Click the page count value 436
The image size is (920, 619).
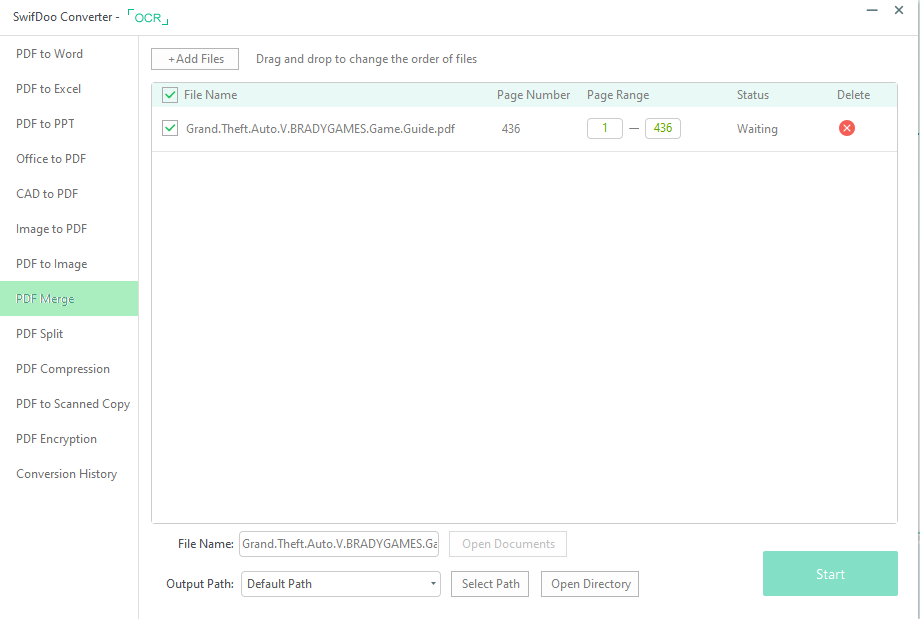(510, 129)
